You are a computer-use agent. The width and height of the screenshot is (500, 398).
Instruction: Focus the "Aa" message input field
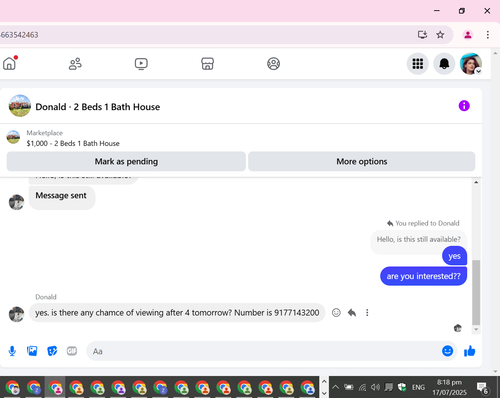click(x=263, y=351)
